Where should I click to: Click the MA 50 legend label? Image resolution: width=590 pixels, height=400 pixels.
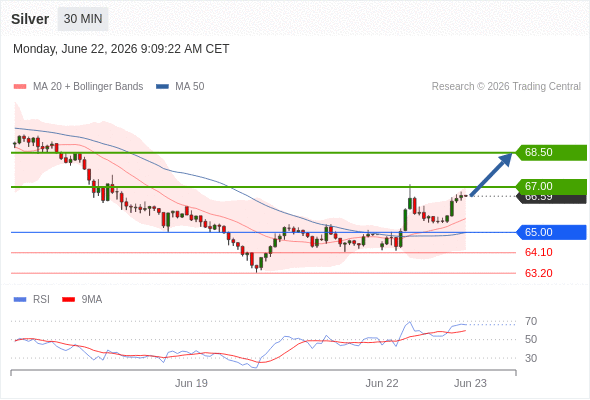(x=190, y=87)
